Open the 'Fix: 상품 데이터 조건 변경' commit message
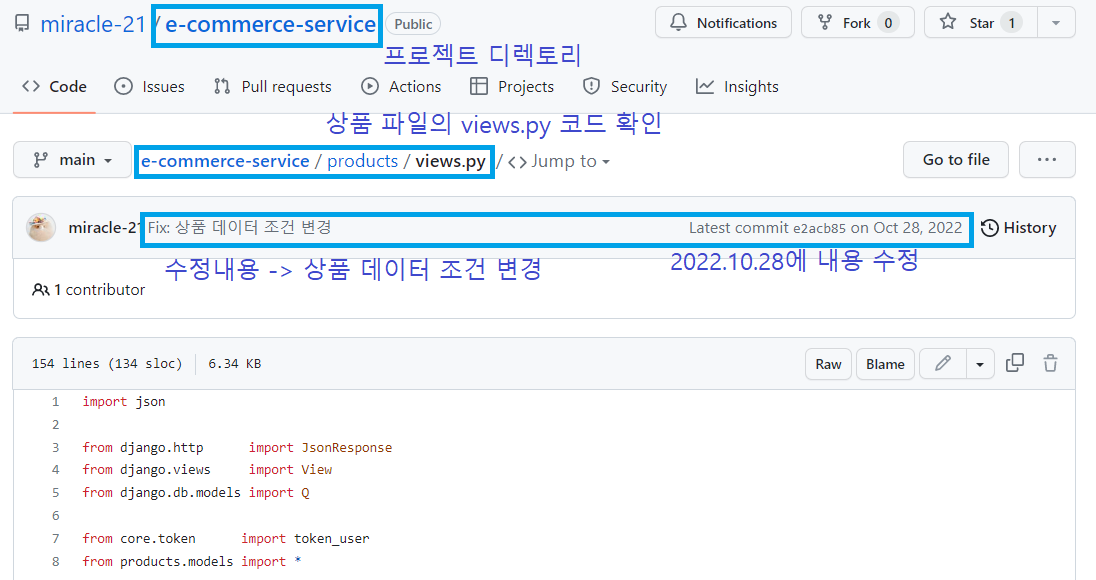 pyautogui.click(x=240, y=228)
